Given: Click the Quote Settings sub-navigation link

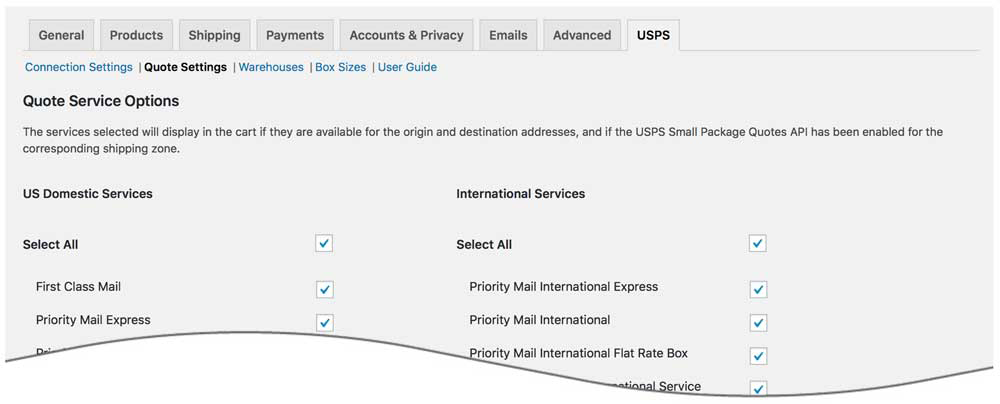Looking at the screenshot, I should [186, 67].
